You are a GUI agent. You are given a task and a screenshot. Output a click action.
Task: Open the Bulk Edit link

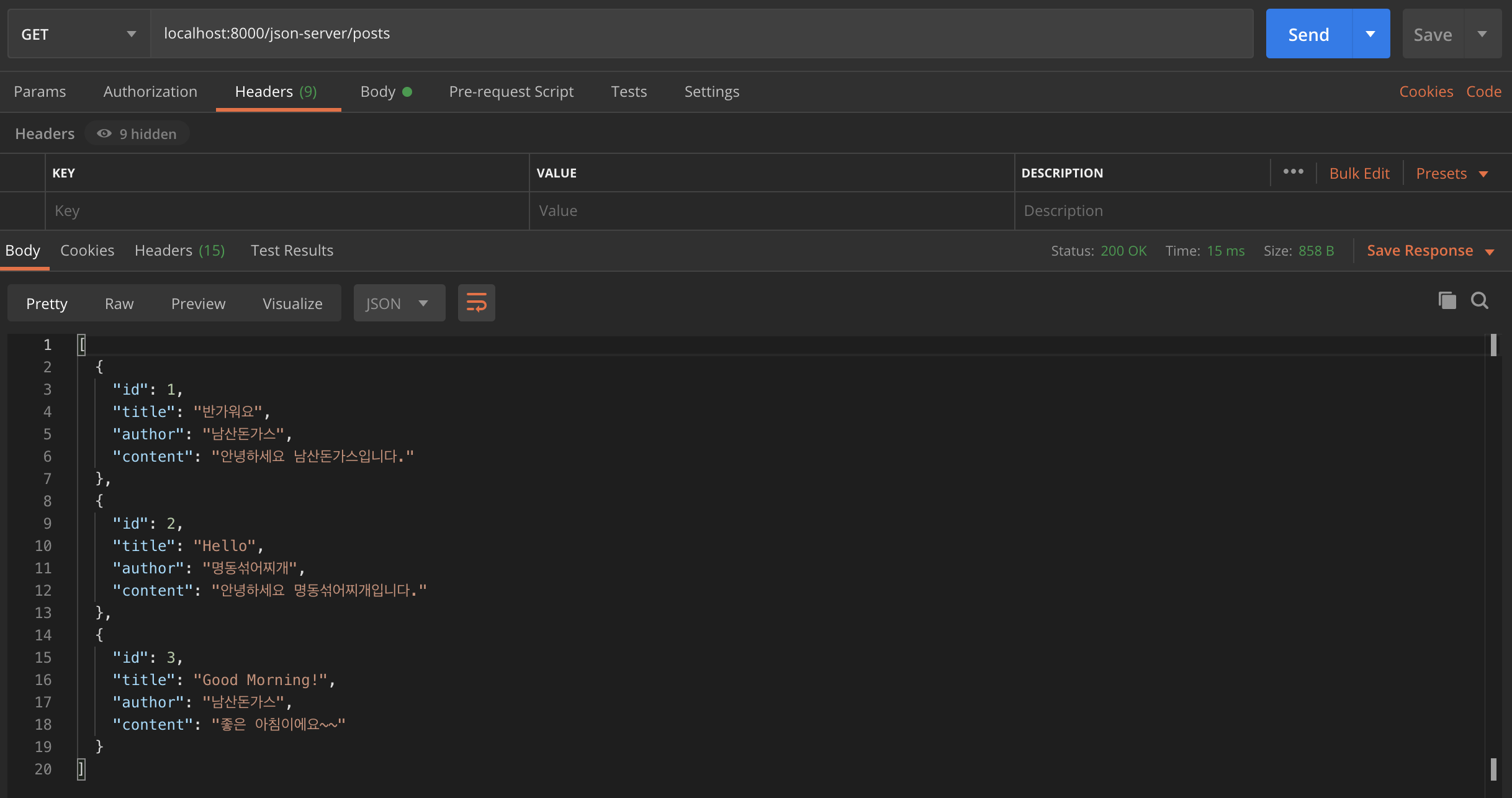click(x=1359, y=174)
